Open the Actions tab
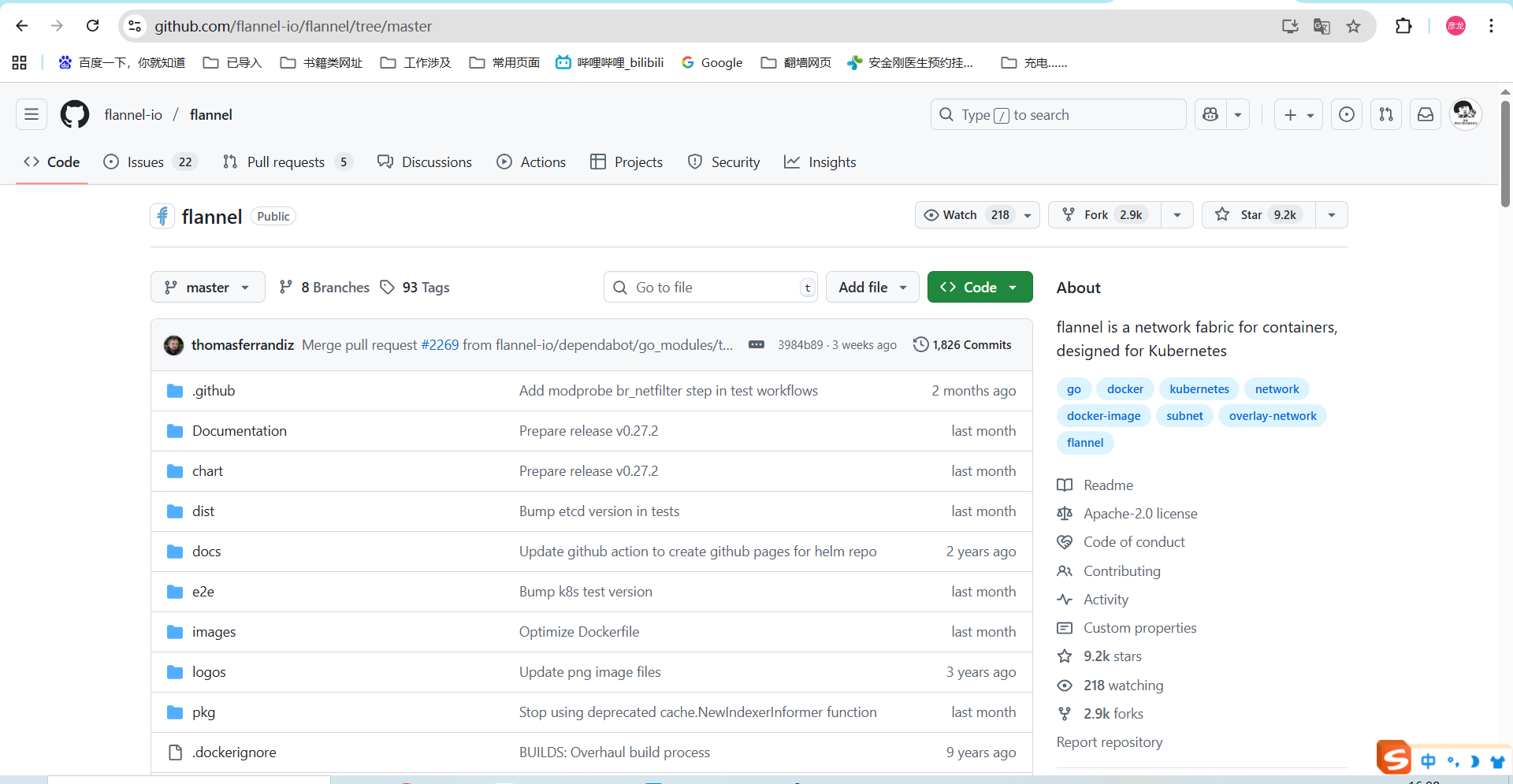This screenshot has height=784, width=1513. [x=531, y=162]
